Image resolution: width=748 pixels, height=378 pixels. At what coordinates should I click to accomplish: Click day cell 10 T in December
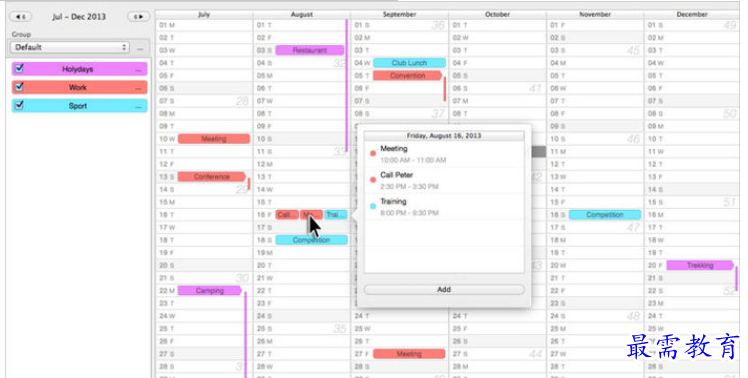click(x=692, y=139)
